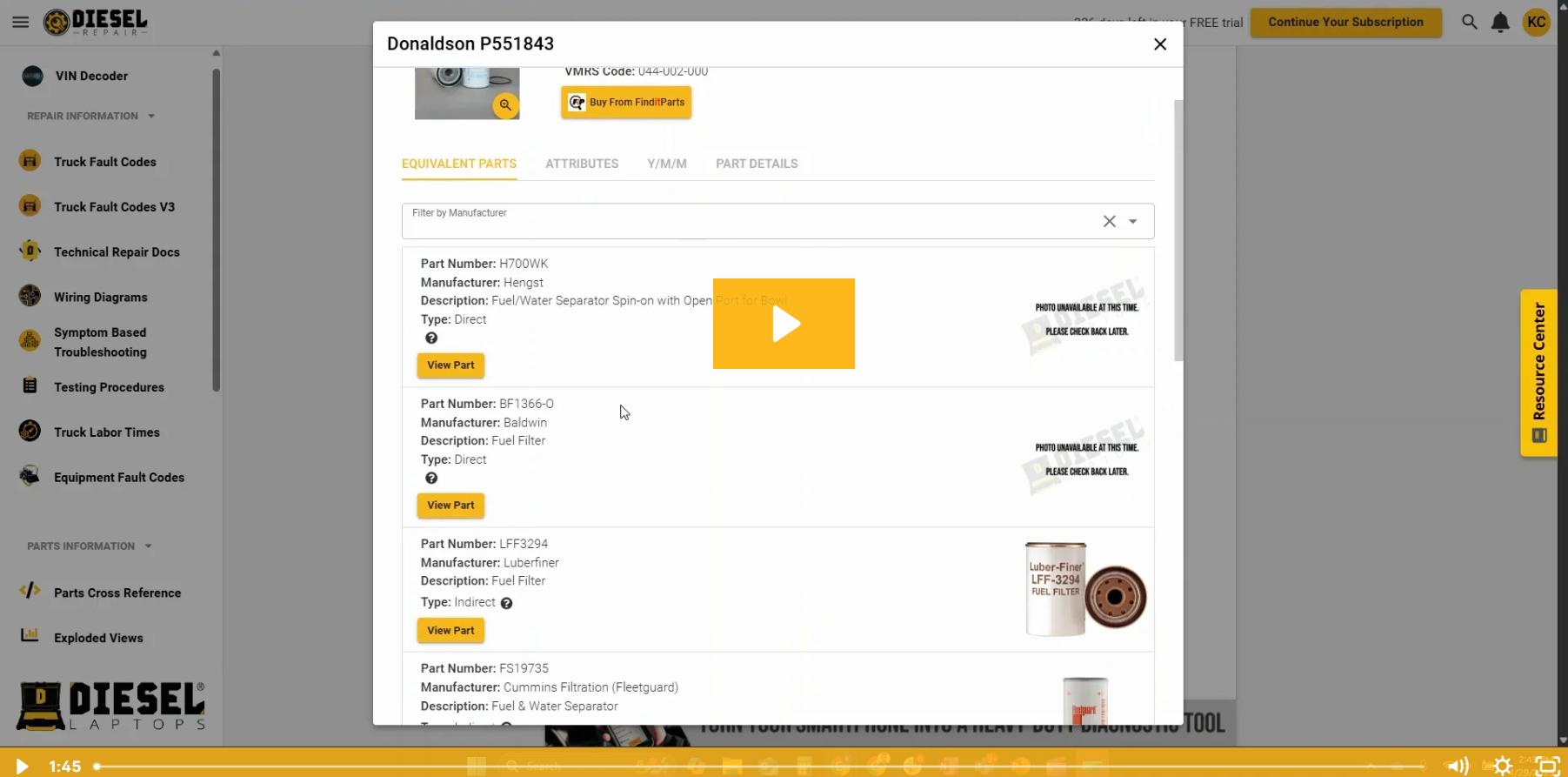The width and height of the screenshot is (1568, 777).
Task: Open VIN Decoder from the sidebar
Action: (x=91, y=77)
